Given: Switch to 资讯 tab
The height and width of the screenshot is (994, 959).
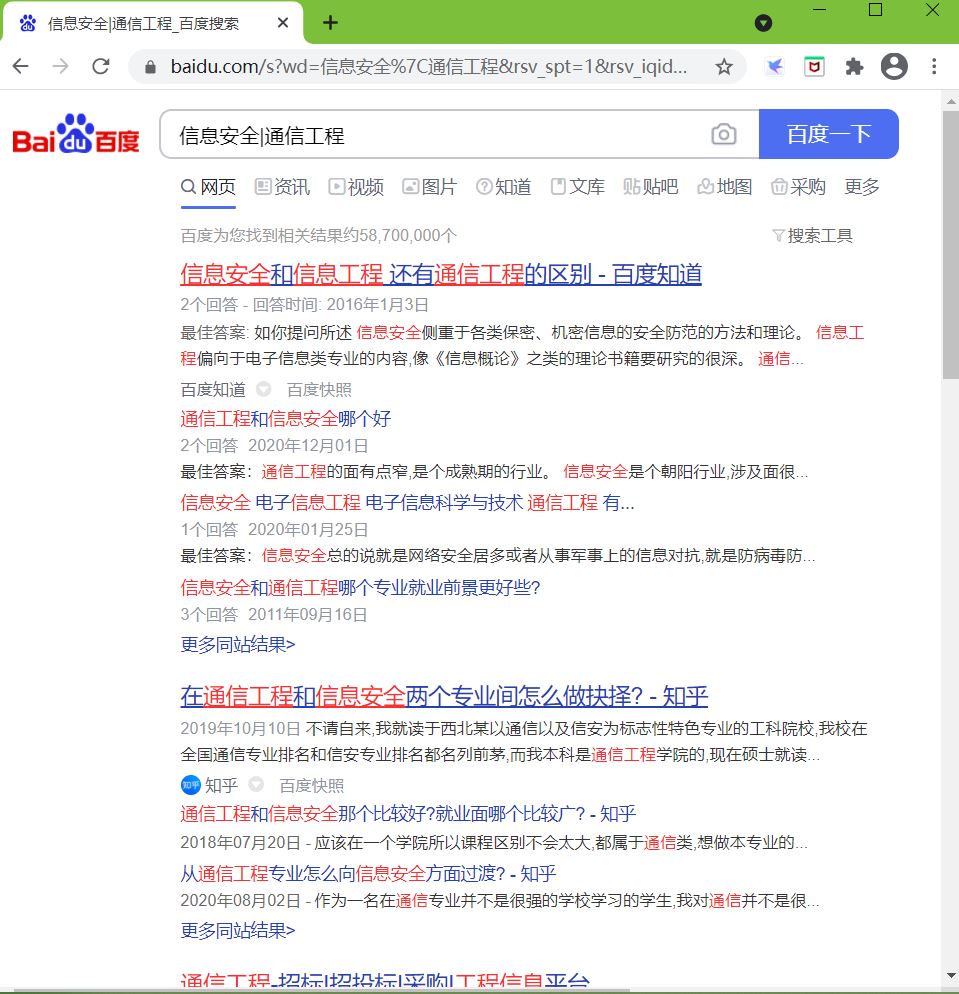Looking at the screenshot, I should pyautogui.click(x=282, y=187).
